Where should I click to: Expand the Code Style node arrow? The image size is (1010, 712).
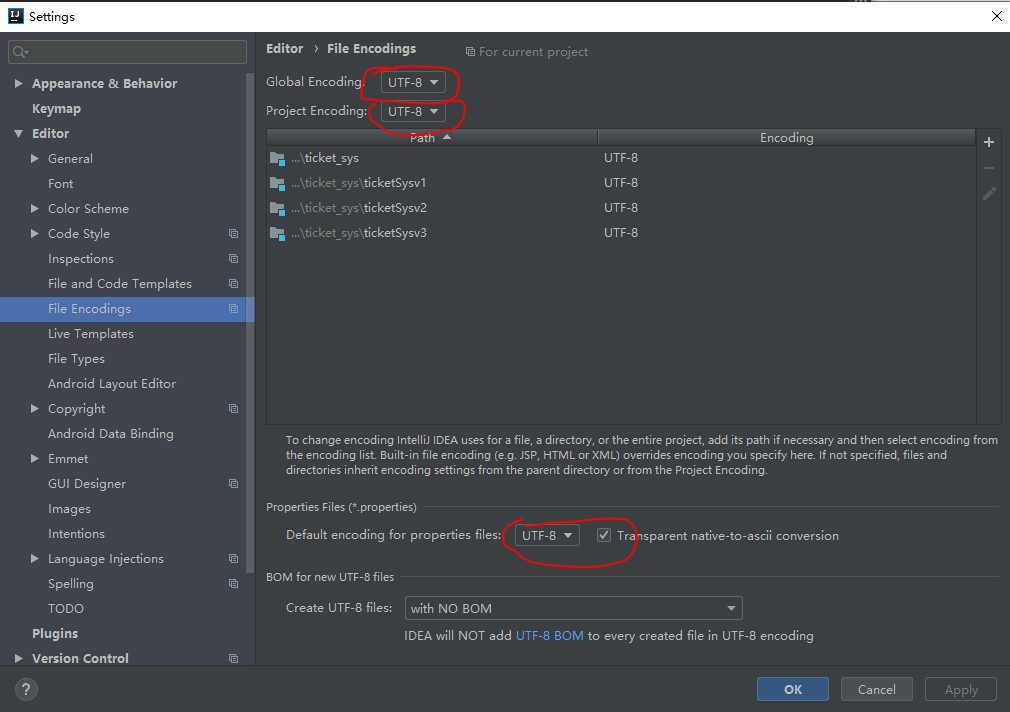[35, 233]
